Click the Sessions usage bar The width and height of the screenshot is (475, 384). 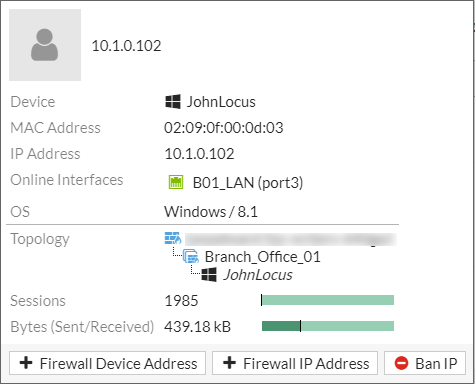coord(327,300)
